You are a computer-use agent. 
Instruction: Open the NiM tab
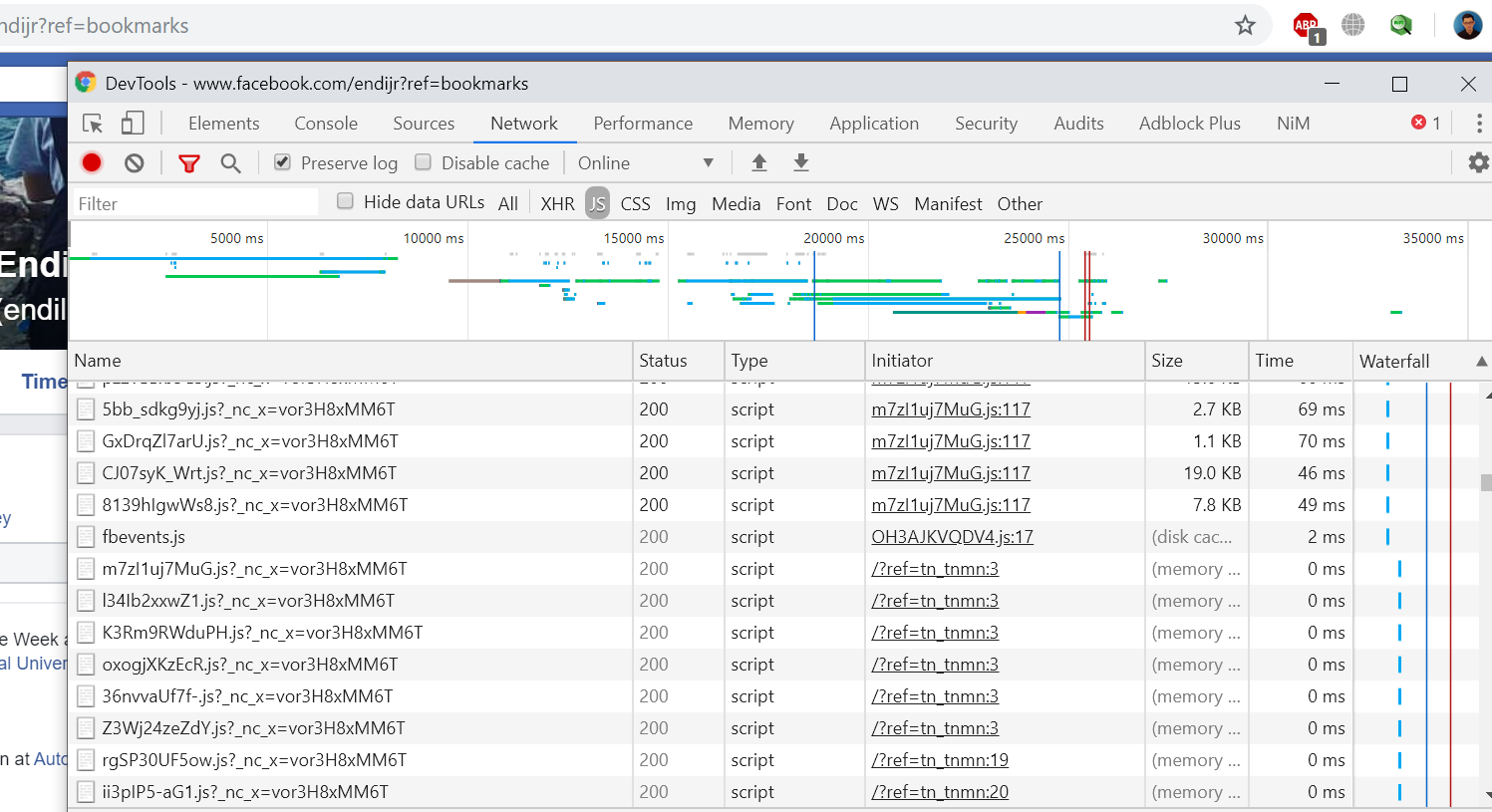pos(1293,123)
